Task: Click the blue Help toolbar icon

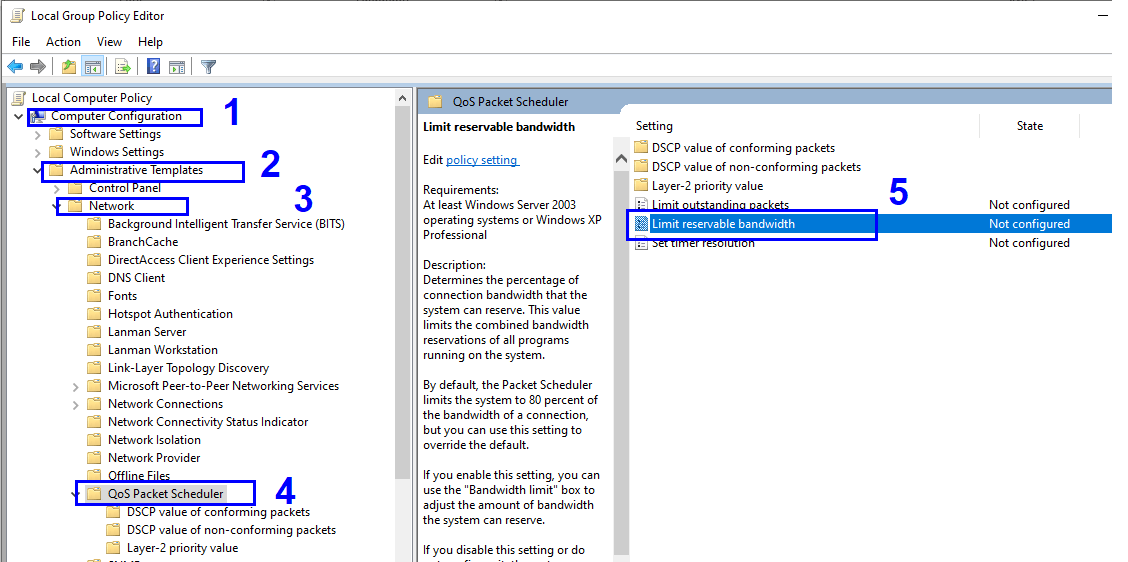Action: [x=153, y=67]
